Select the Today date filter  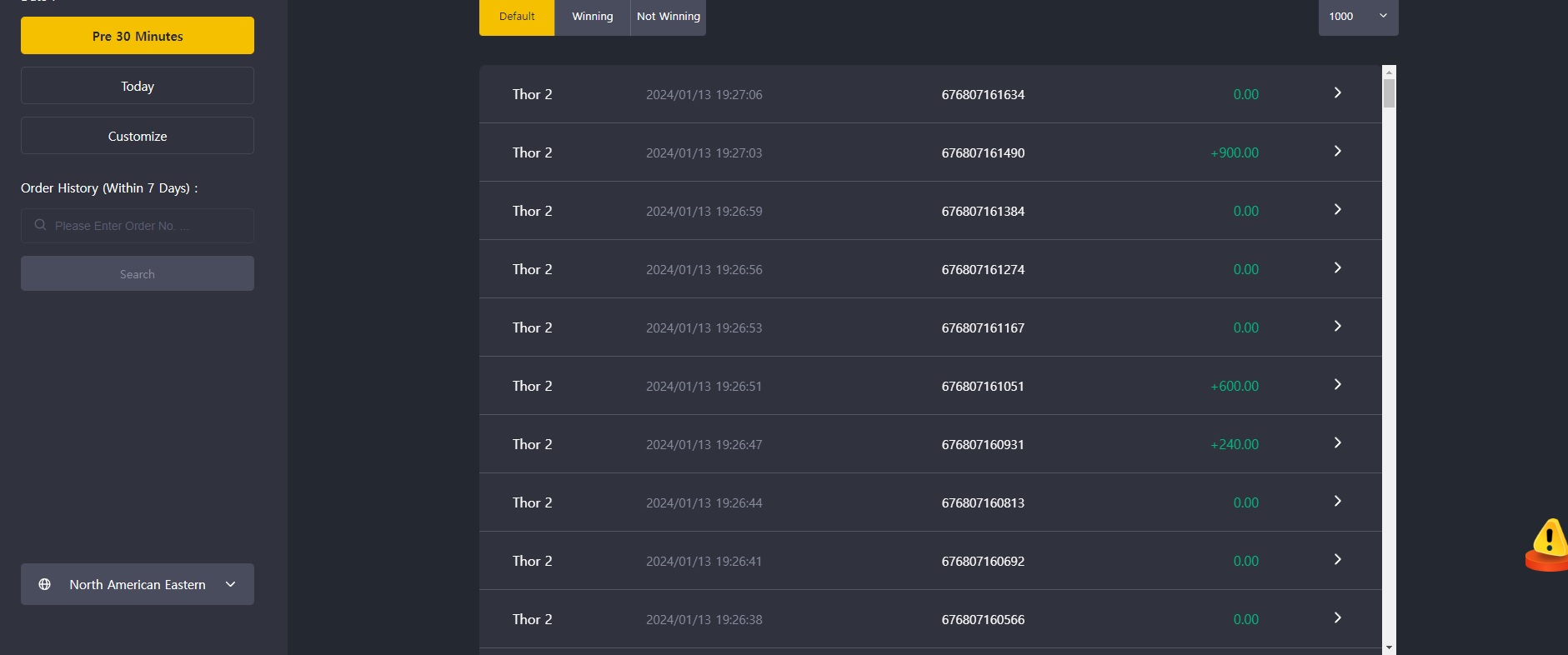coord(138,86)
